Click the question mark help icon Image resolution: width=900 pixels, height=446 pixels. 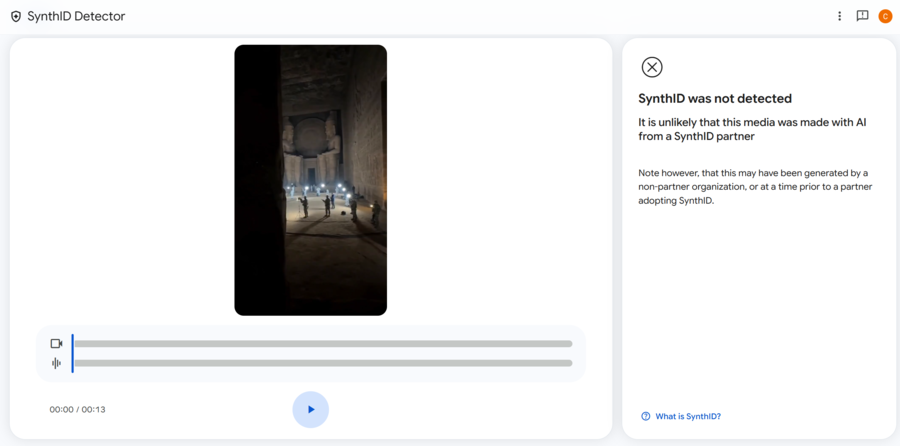[646, 416]
